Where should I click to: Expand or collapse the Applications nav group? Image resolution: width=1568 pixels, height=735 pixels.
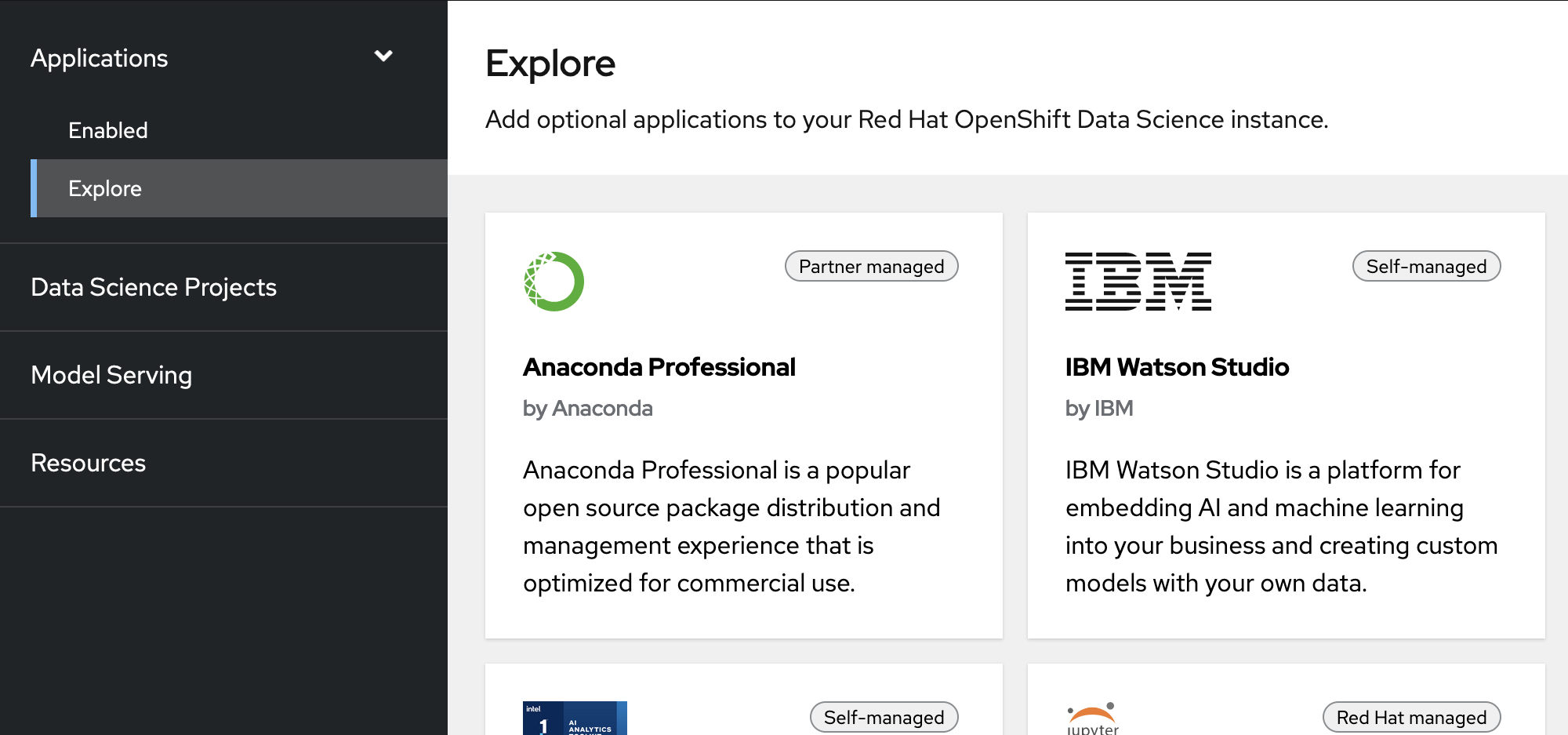(100, 58)
